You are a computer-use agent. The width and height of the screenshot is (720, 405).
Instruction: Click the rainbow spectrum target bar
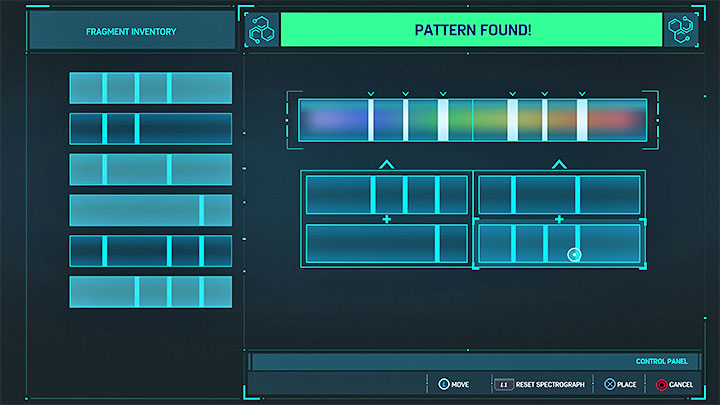(x=472, y=120)
